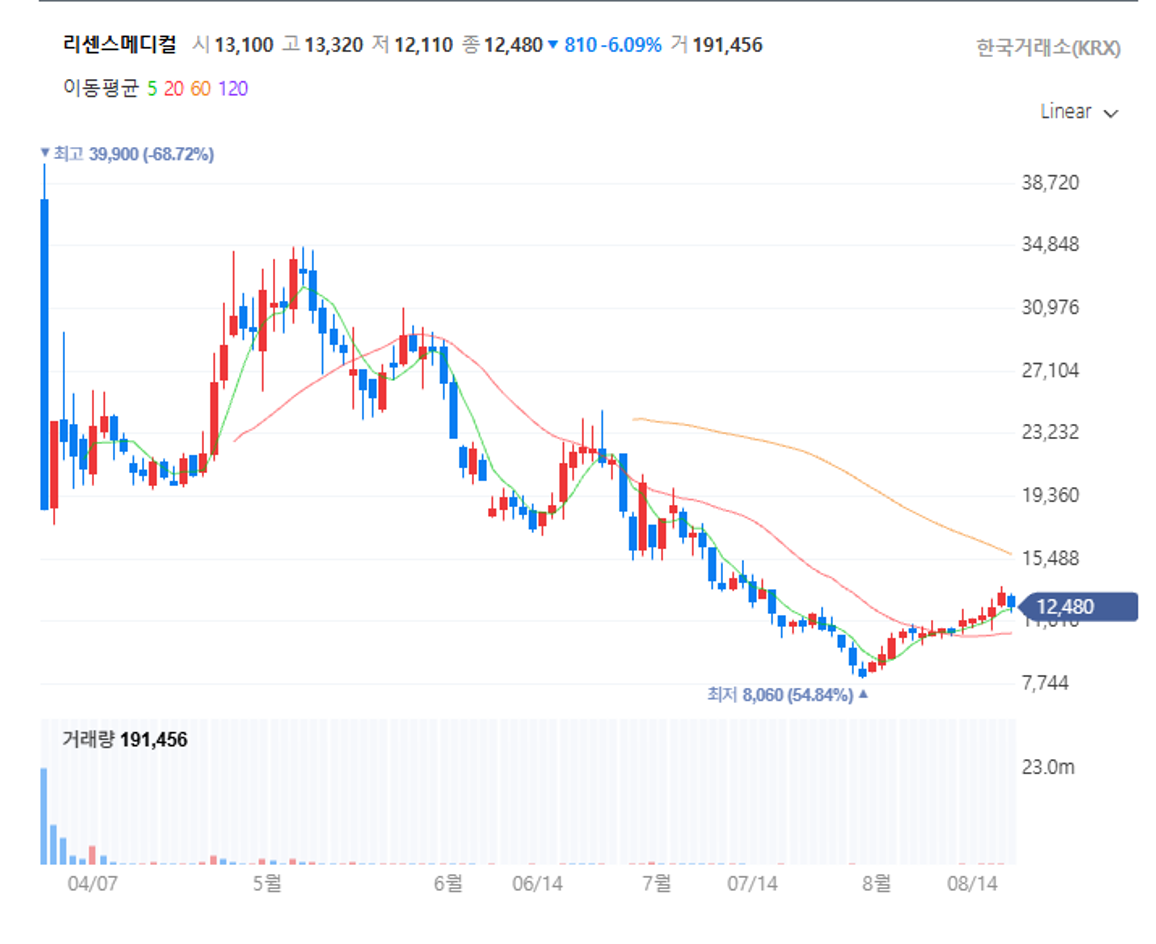Click the 리센스메디컬 stock name
Screen dimensions: 1156x944
[x=119, y=44]
